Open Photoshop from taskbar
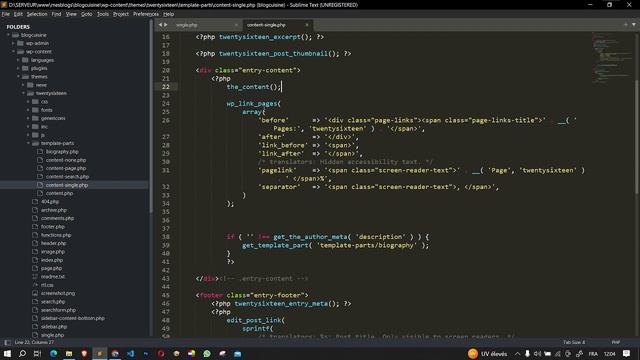The height and width of the screenshot is (360, 640). pyautogui.click(x=146, y=353)
